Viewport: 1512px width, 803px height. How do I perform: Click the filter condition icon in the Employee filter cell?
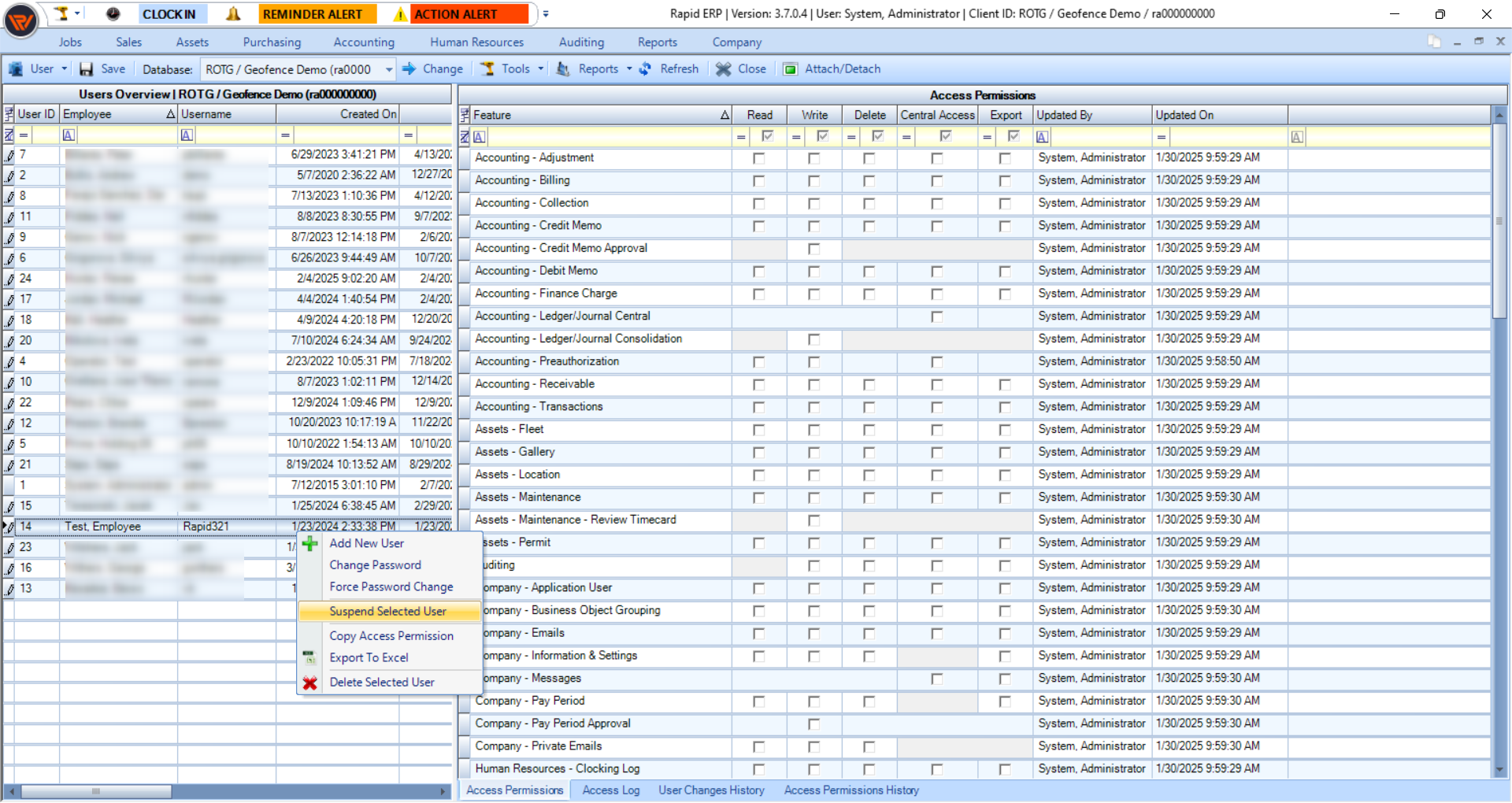(69, 135)
